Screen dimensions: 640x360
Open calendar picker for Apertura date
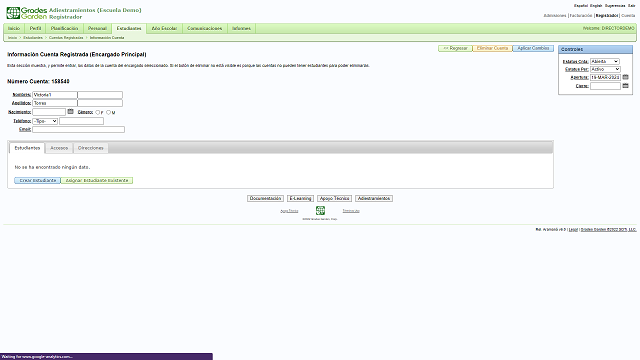625,77
